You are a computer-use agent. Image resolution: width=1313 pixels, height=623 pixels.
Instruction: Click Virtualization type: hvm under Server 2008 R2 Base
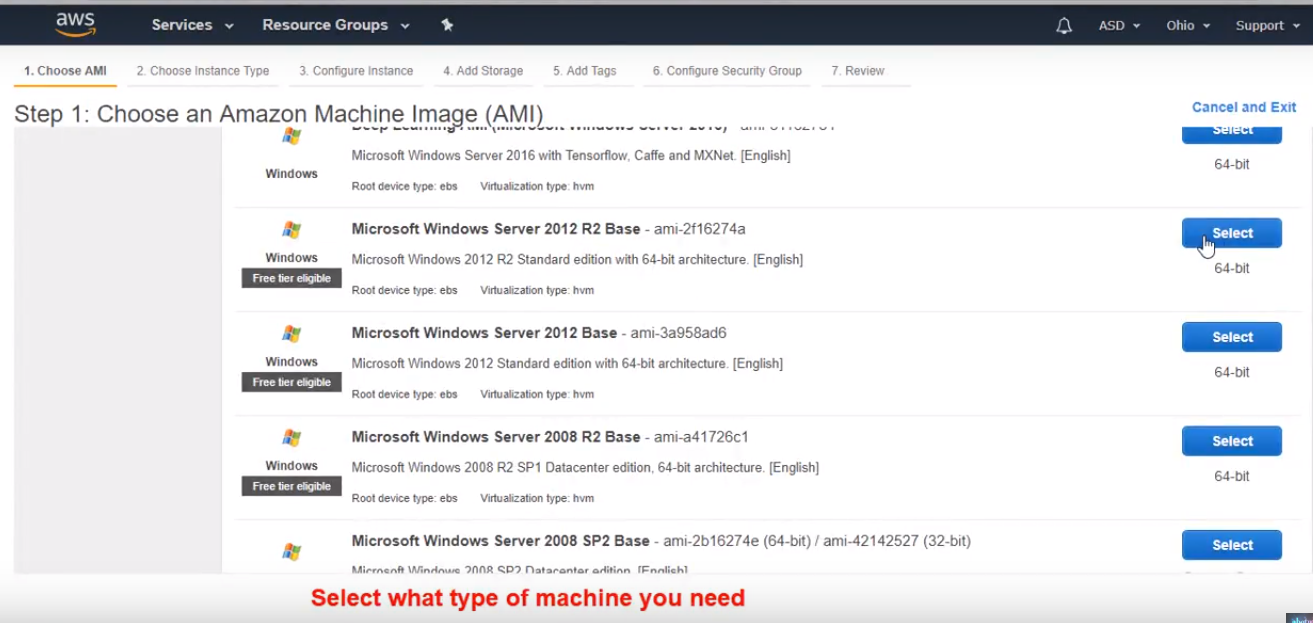[x=537, y=498]
